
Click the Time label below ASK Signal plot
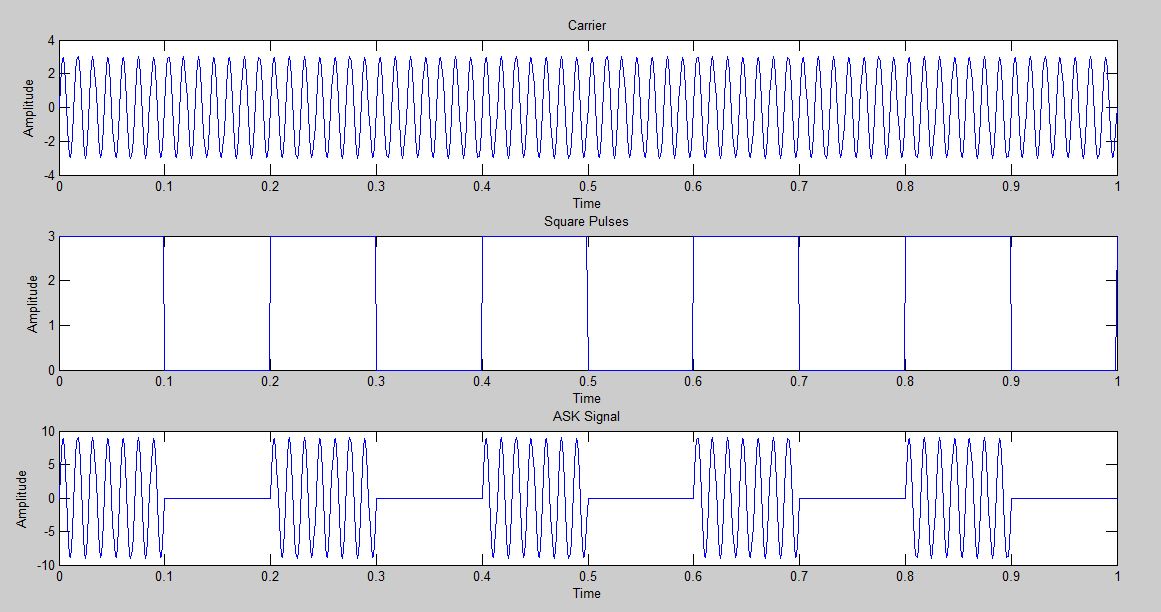pyautogui.click(x=587, y=593)
